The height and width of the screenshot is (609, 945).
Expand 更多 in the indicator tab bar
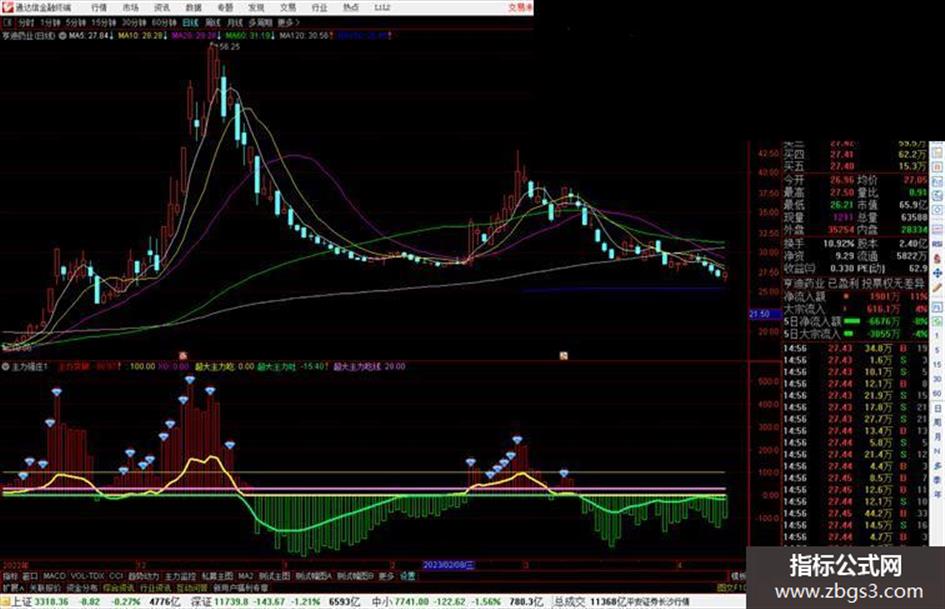click(x=386, y=576)
